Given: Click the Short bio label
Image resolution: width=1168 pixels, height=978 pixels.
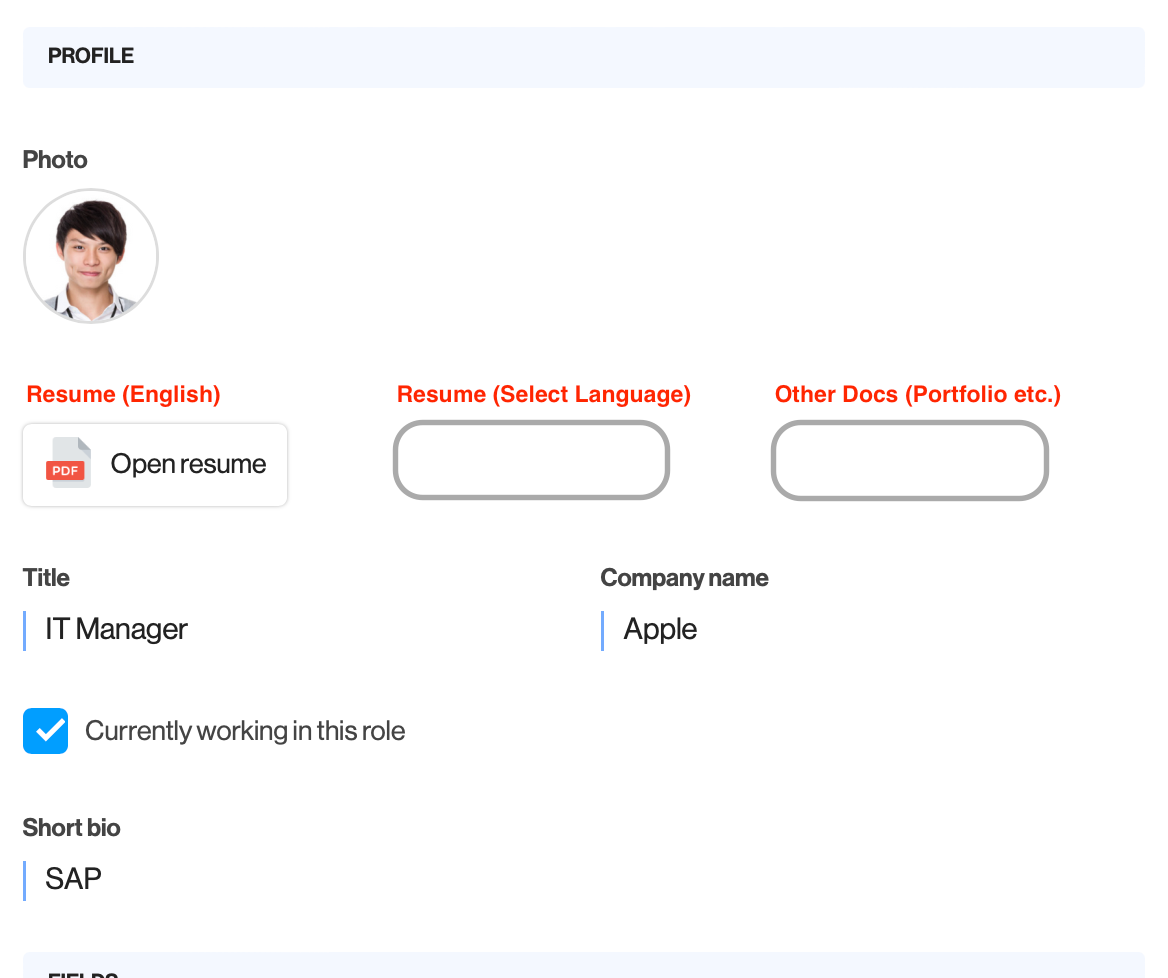Looking at the screenshot, I should (x=72, y=828).
